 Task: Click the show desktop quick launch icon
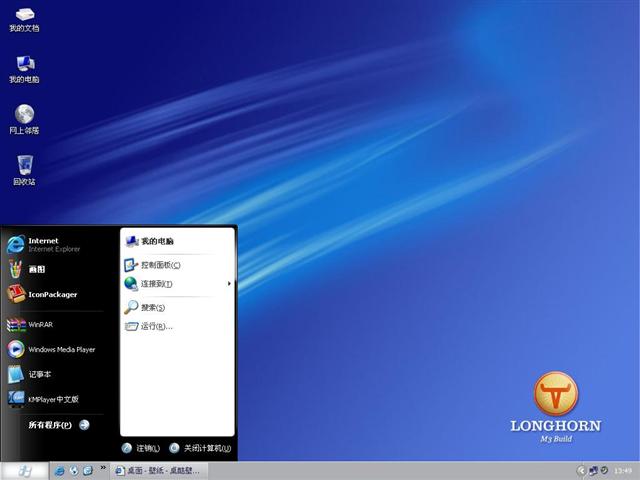88,471
